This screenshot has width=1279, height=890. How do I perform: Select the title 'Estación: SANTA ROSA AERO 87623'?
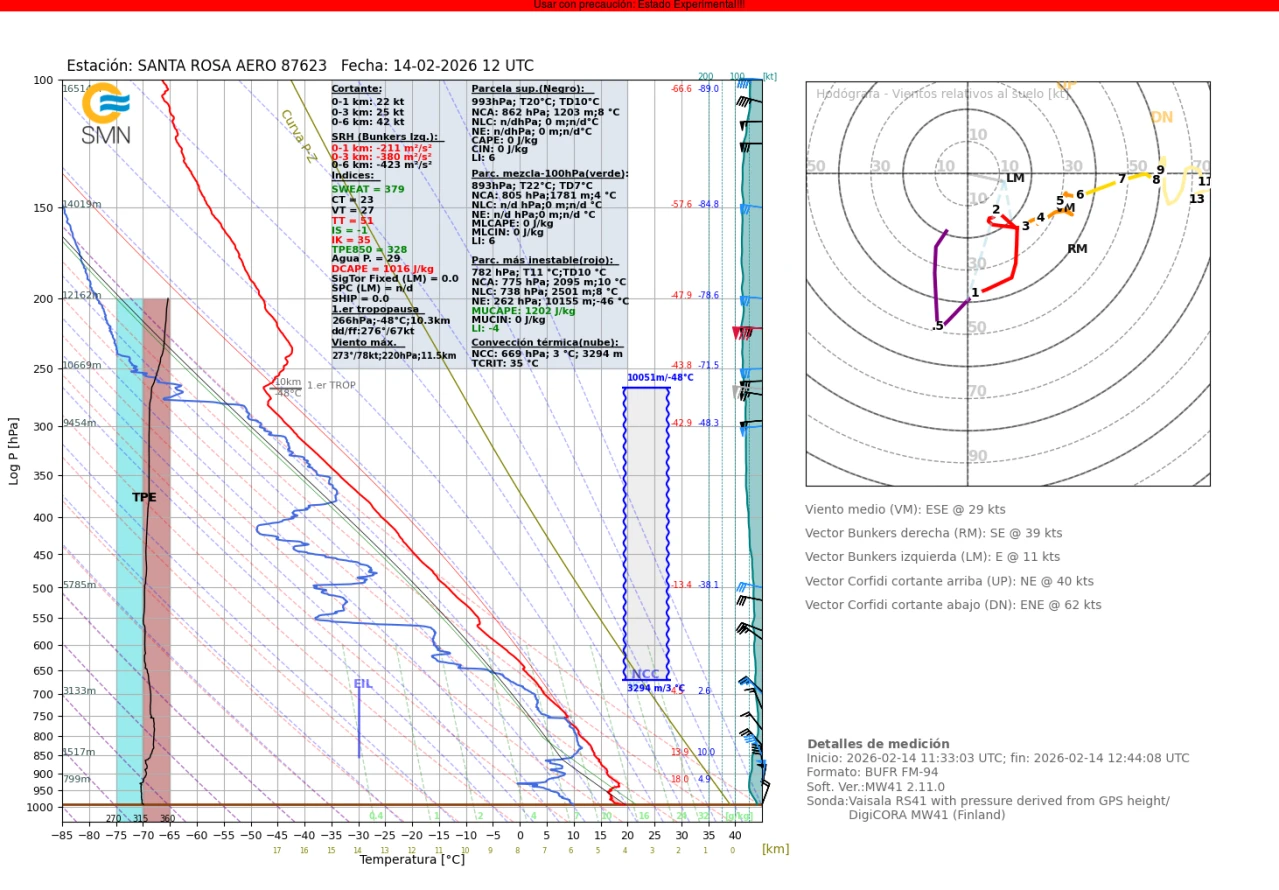(x=197, y=66)
